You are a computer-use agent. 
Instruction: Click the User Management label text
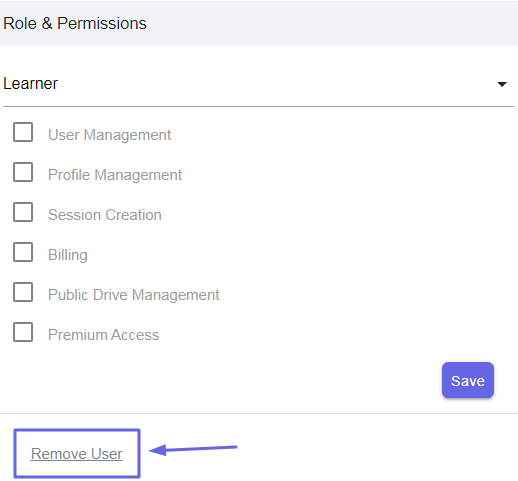(109, 135)
